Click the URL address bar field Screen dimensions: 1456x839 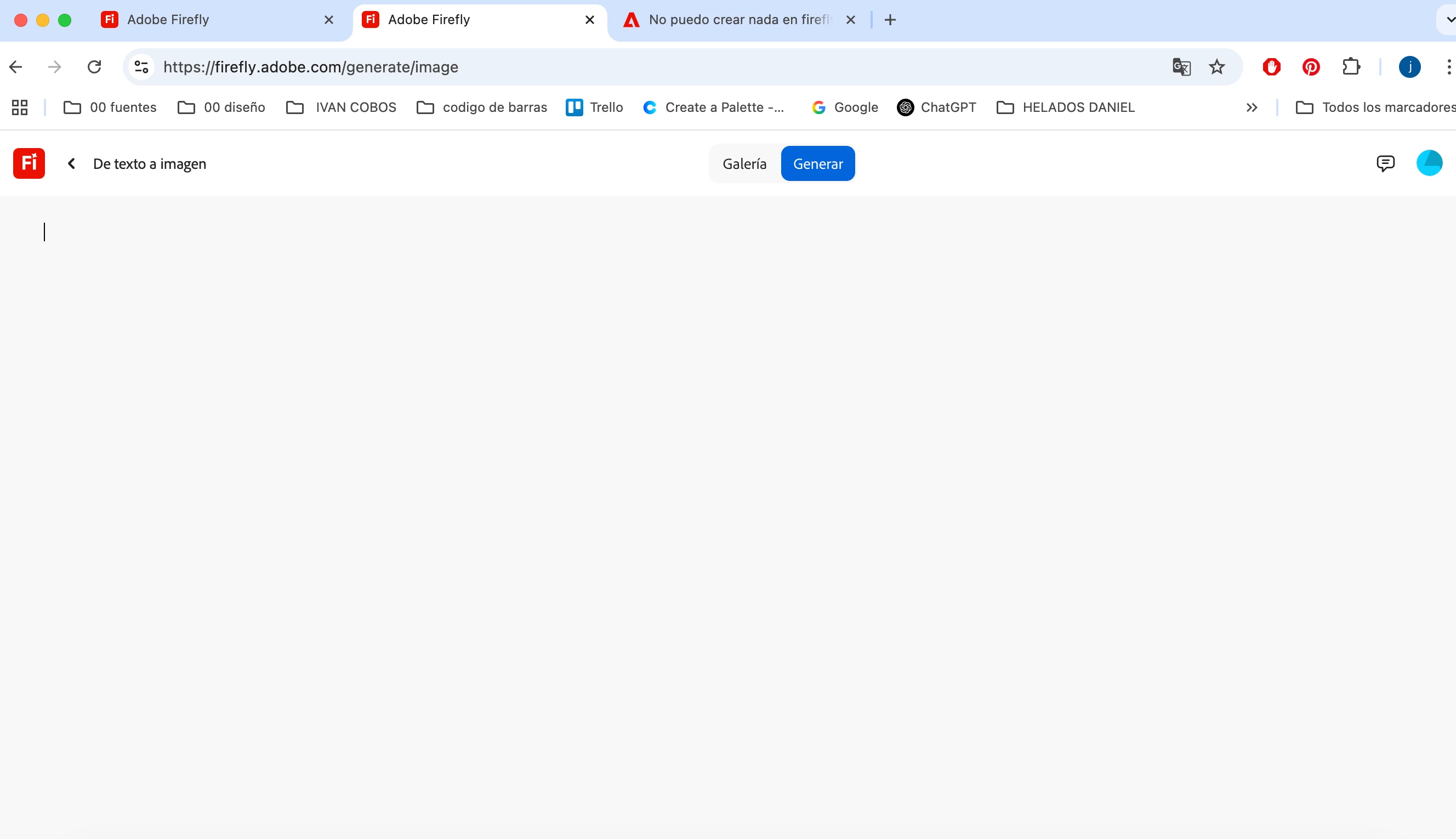point(634,67)
